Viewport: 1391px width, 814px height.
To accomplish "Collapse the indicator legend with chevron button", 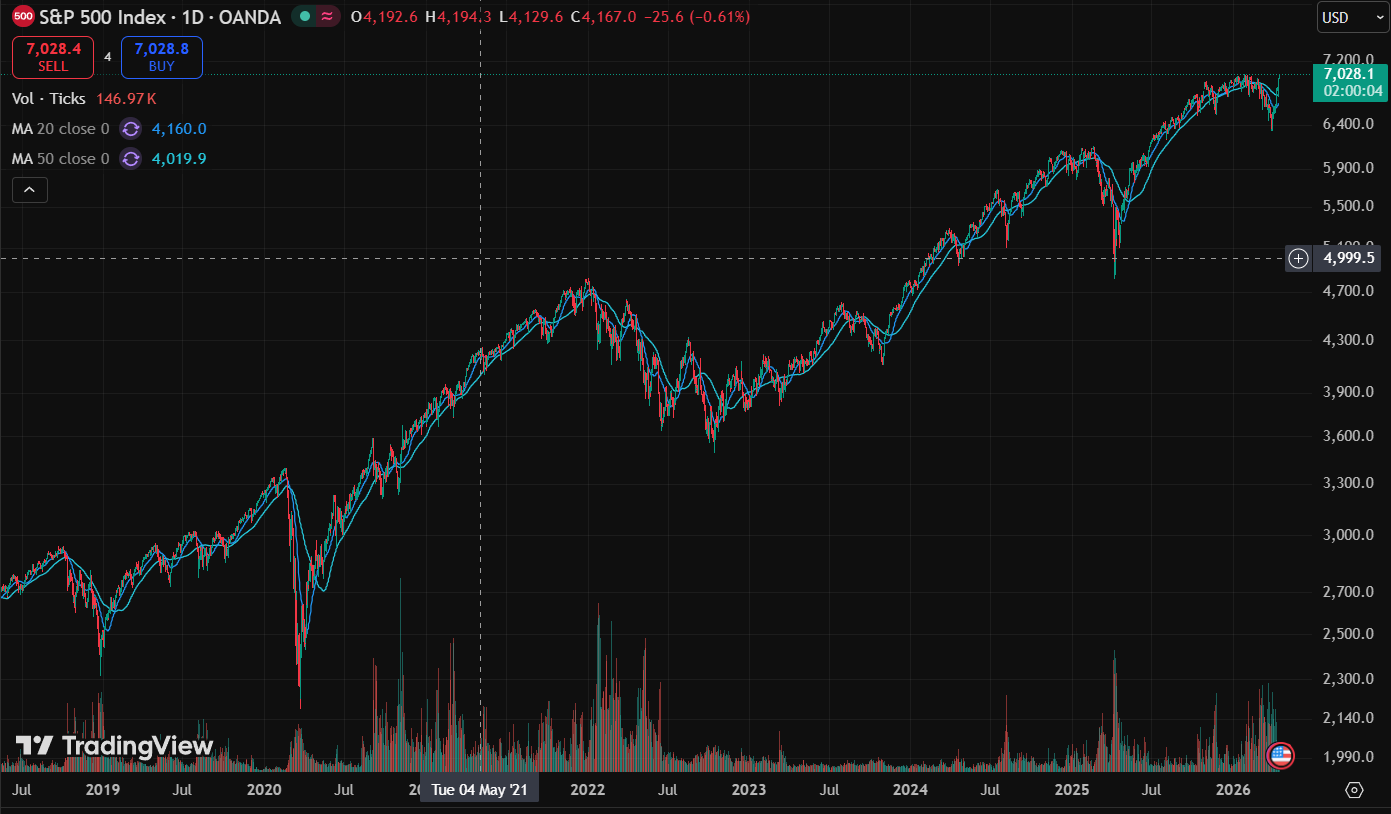I will (x=29, y=190).
